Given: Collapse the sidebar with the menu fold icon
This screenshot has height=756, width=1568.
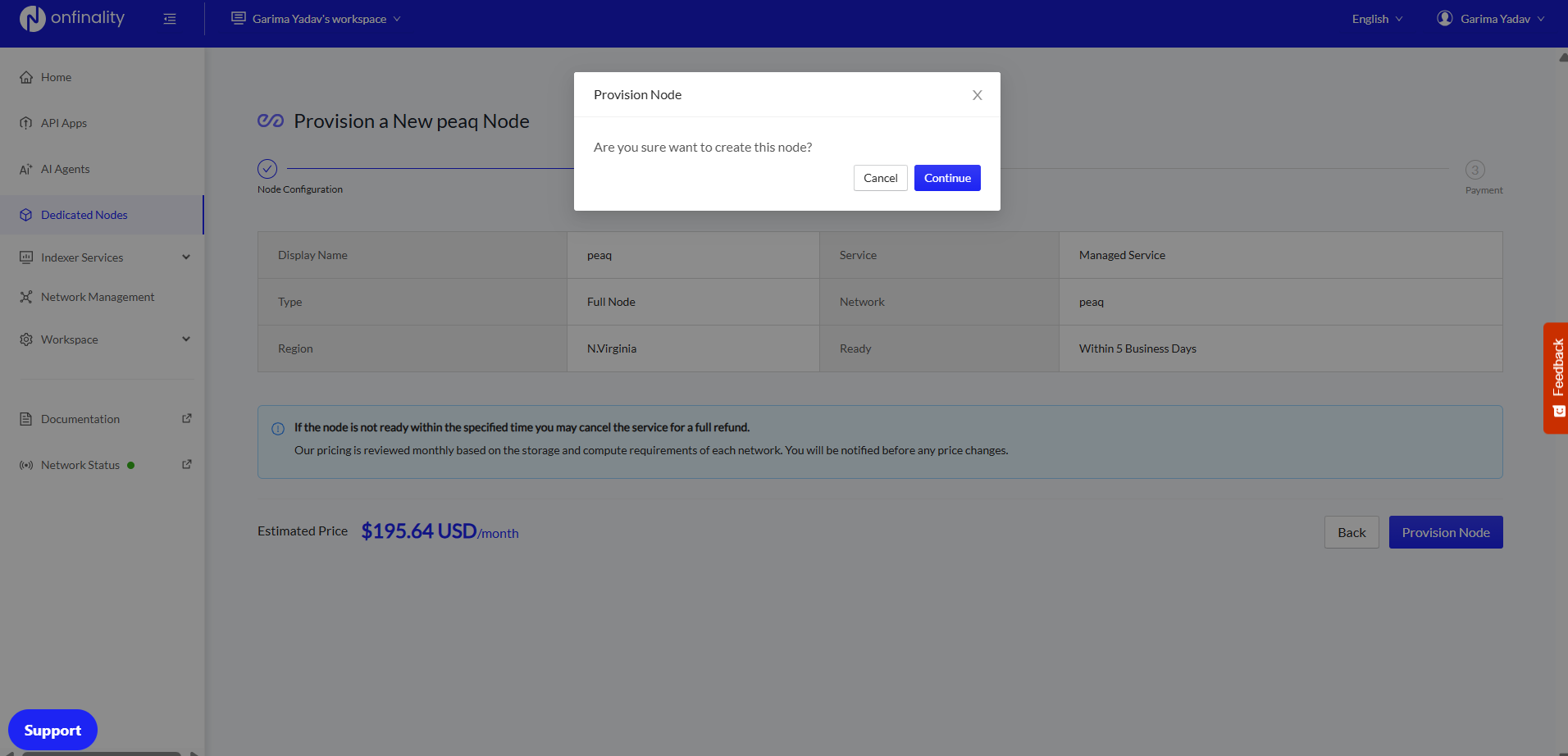Looking at the screenshot, I should 170,19.
